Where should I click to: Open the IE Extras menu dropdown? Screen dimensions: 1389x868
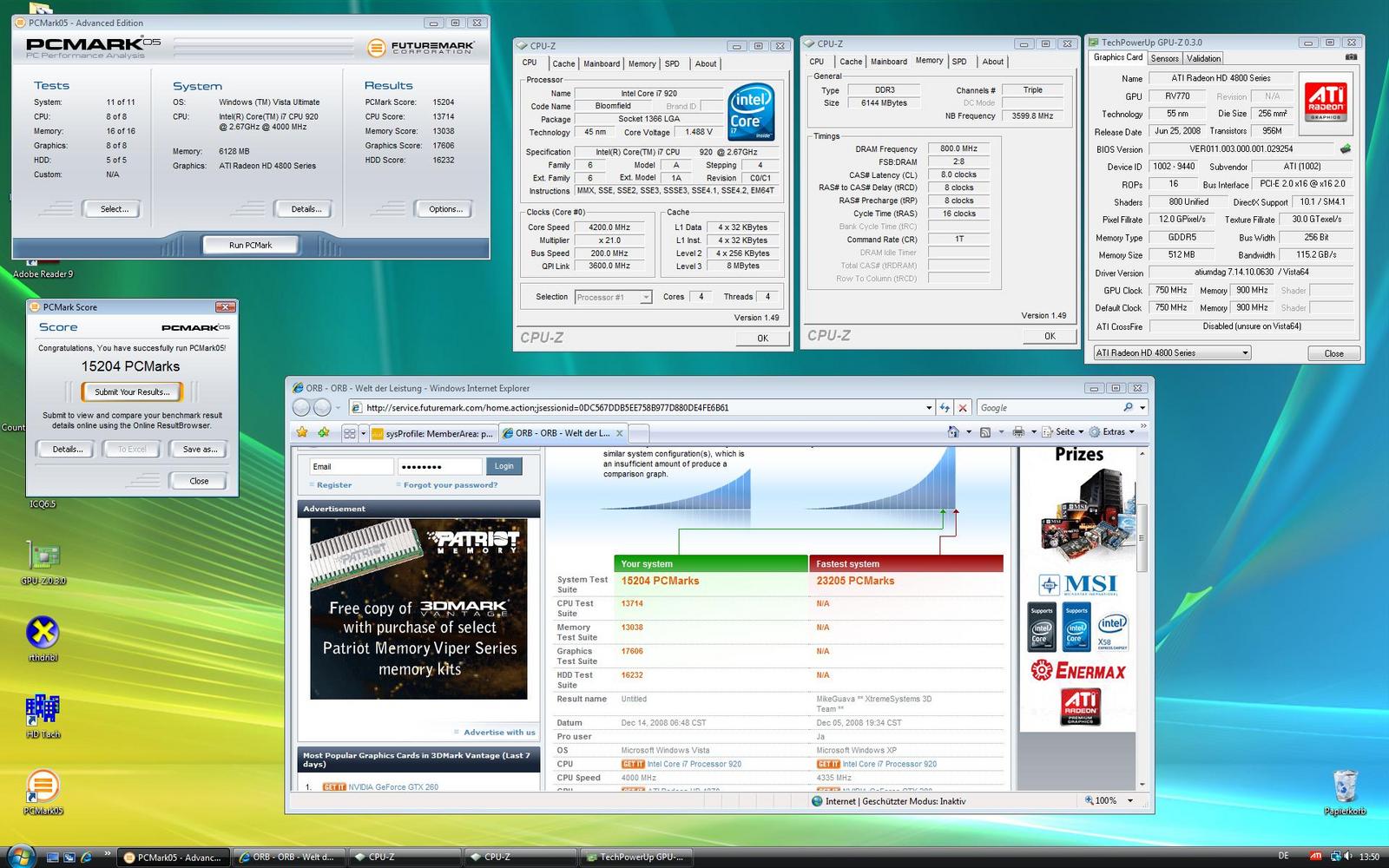(x=1112, y=431)
